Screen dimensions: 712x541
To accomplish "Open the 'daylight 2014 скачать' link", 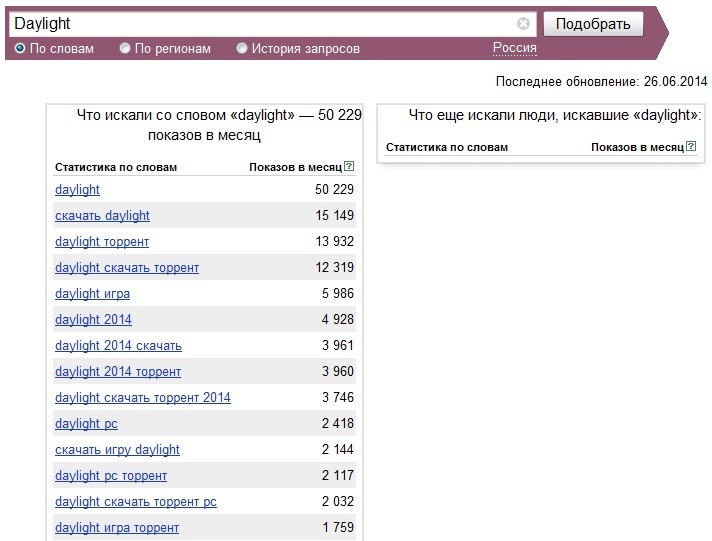I will [x=118, y=346].
